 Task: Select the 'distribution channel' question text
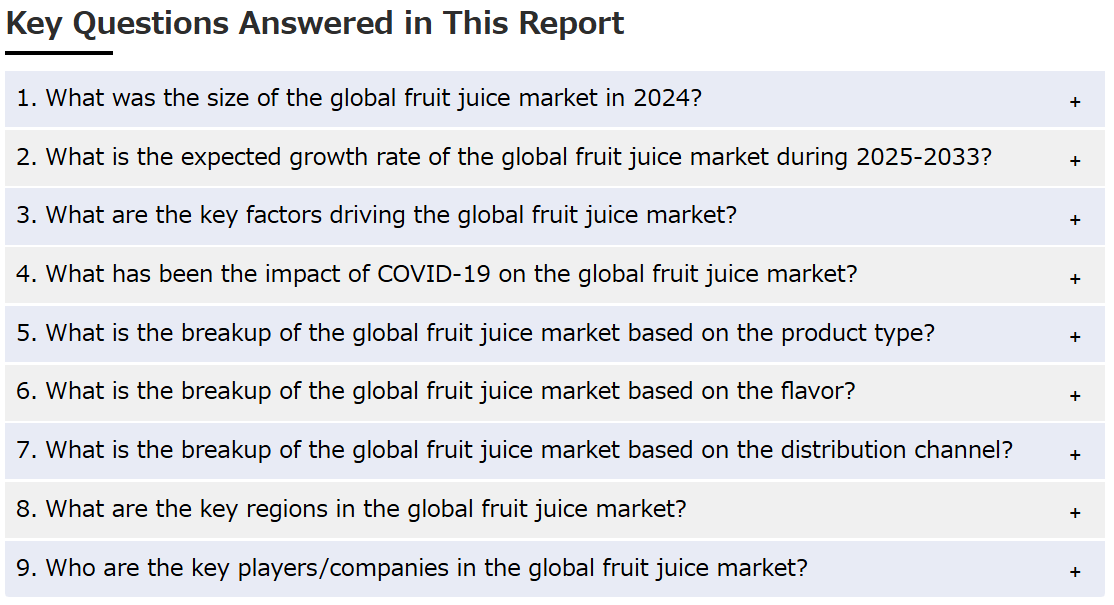pos(514,450)
